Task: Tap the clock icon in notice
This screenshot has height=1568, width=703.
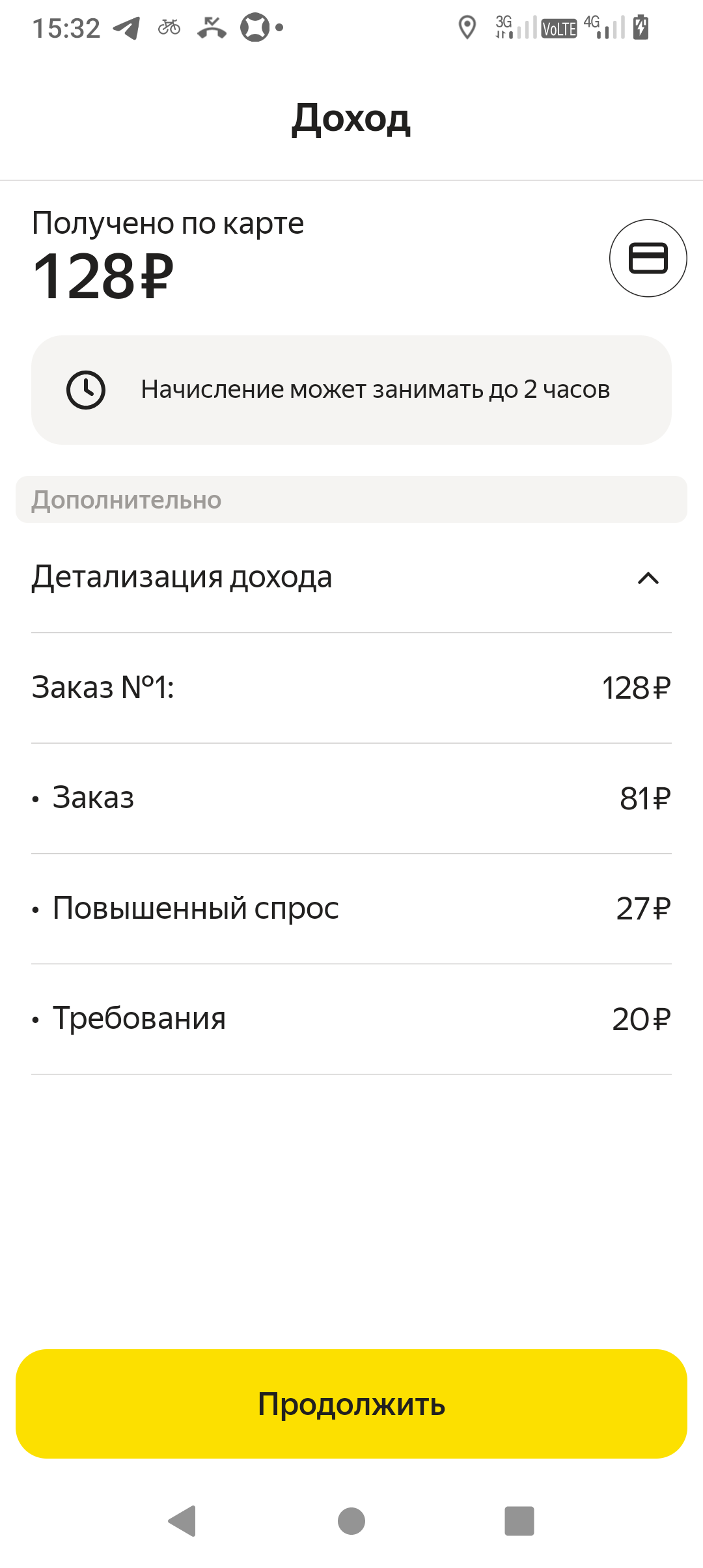Action: [x=86, y=390]
